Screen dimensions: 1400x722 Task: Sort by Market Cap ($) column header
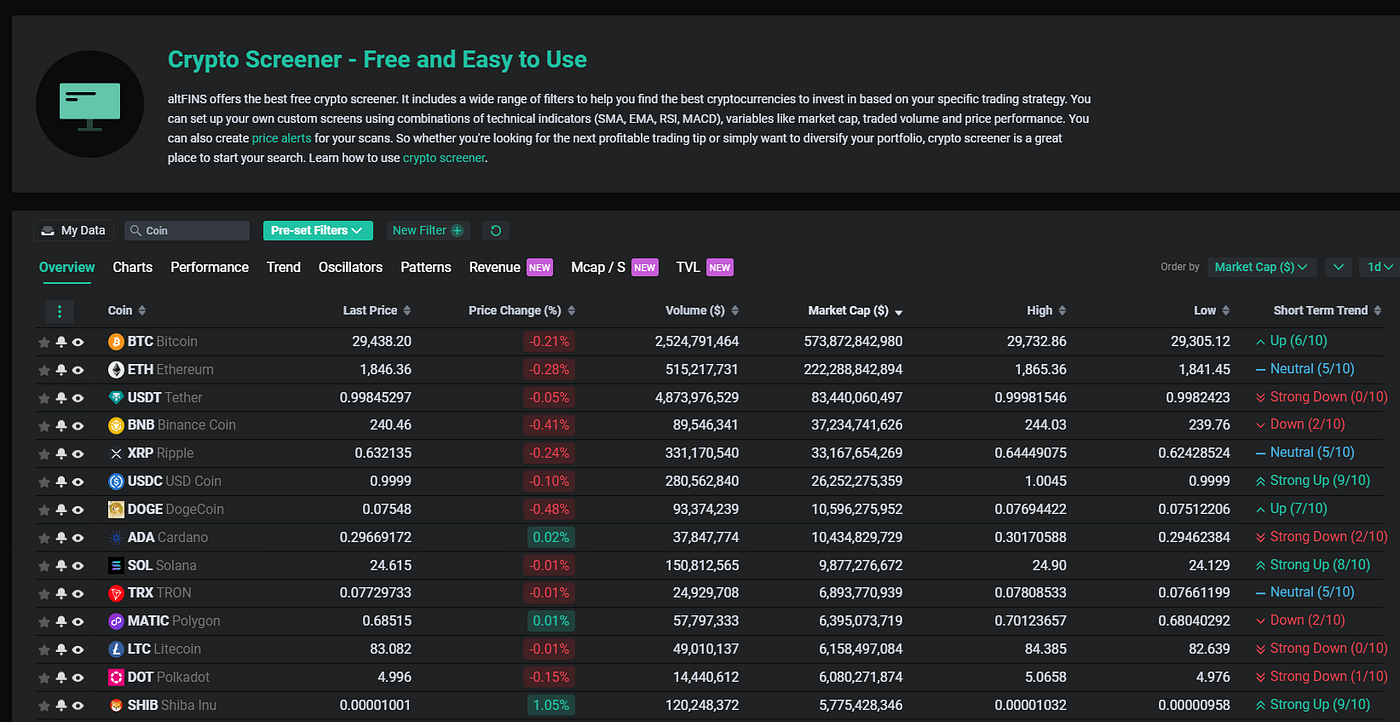point(856,311)
